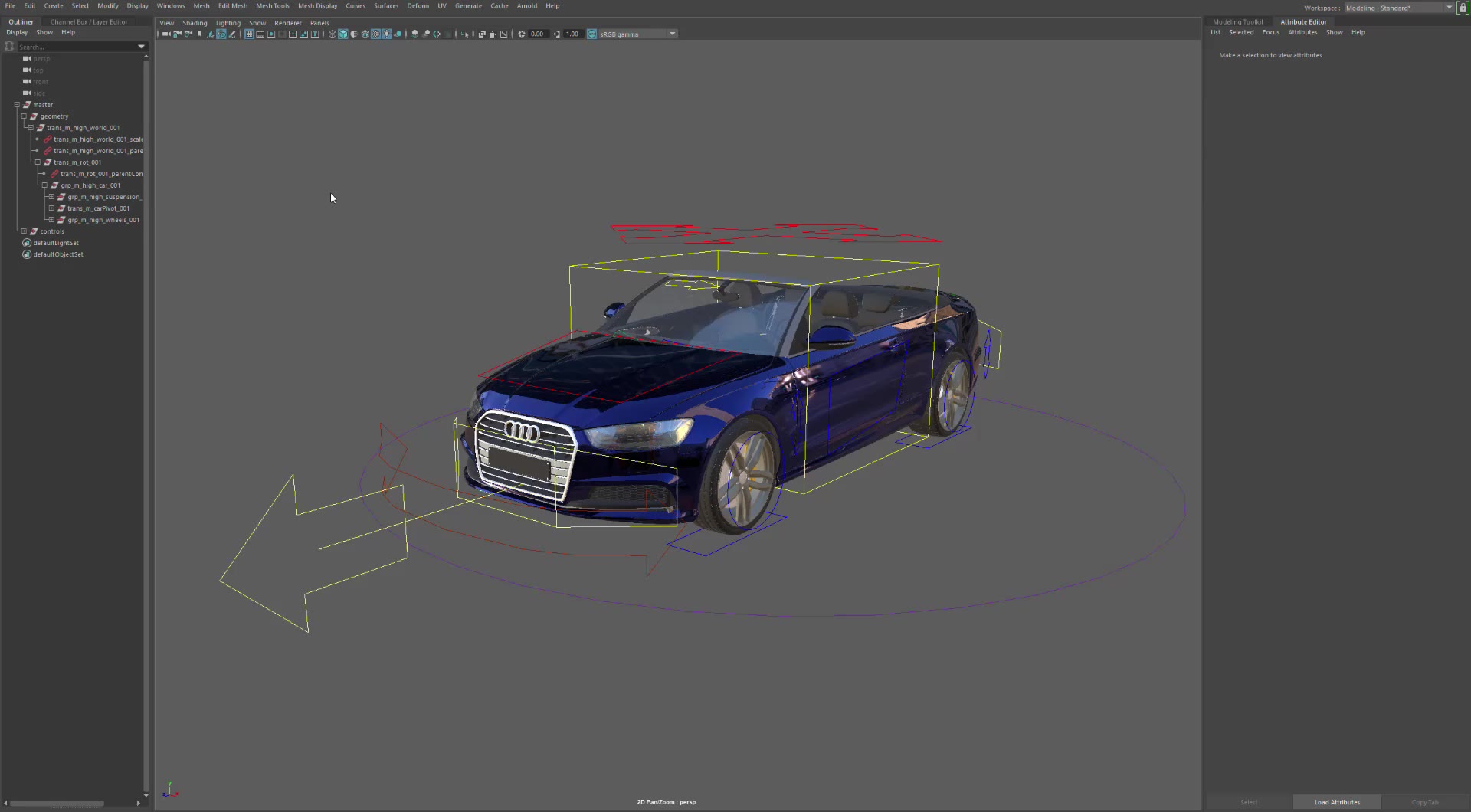Switch to the Modeling Toolkit tab

click(x=1238, y=22)
